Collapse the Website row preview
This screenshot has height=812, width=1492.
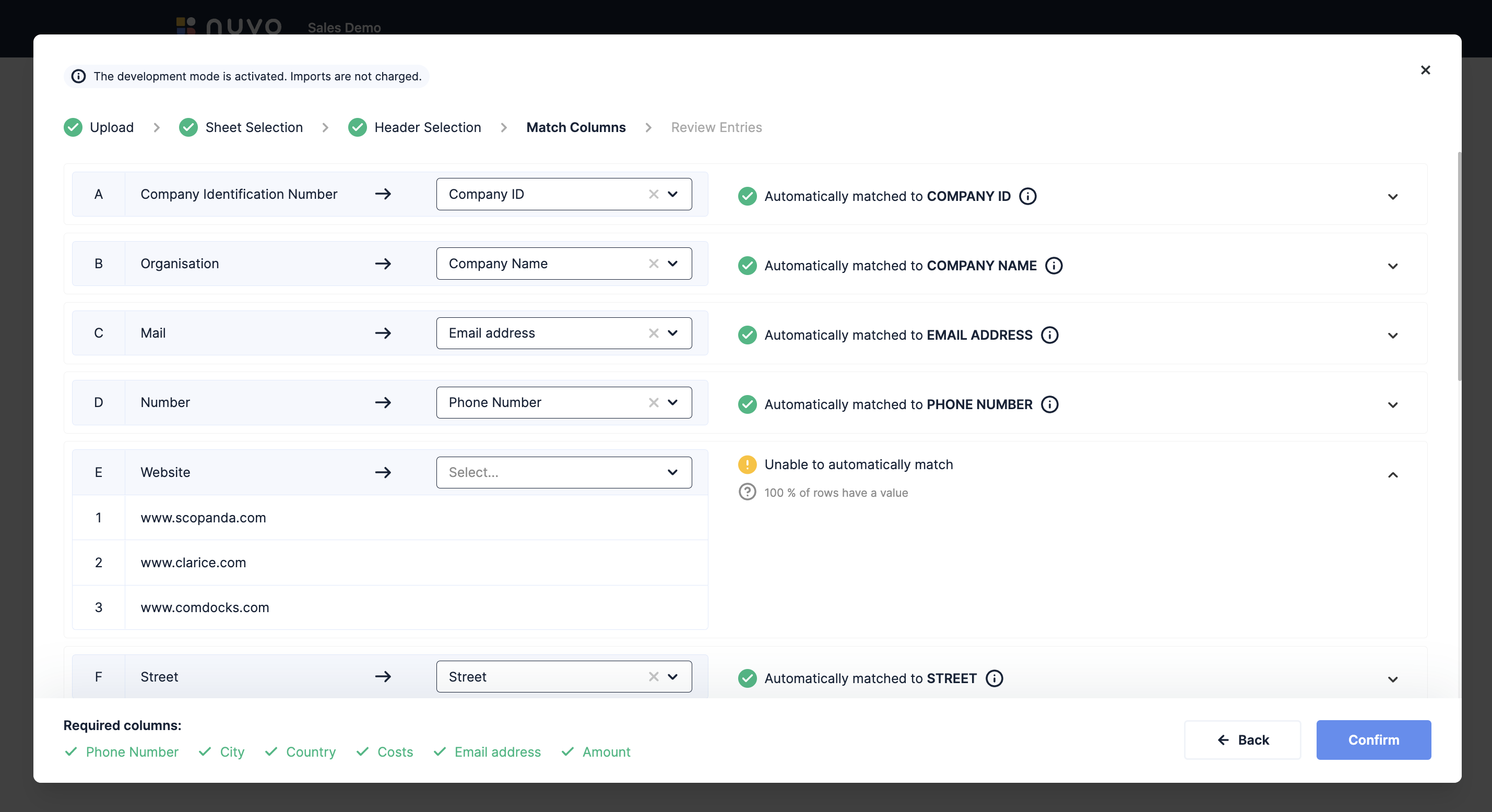pyautogui.click(x=1392, y=475)
